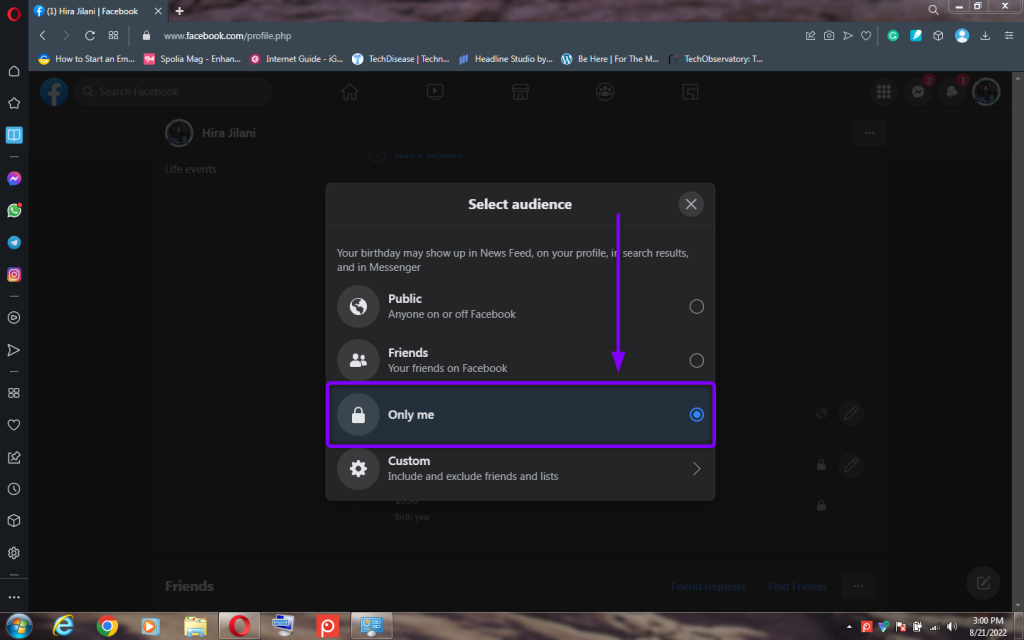Expand the Custom audience option

coord(697,469)
